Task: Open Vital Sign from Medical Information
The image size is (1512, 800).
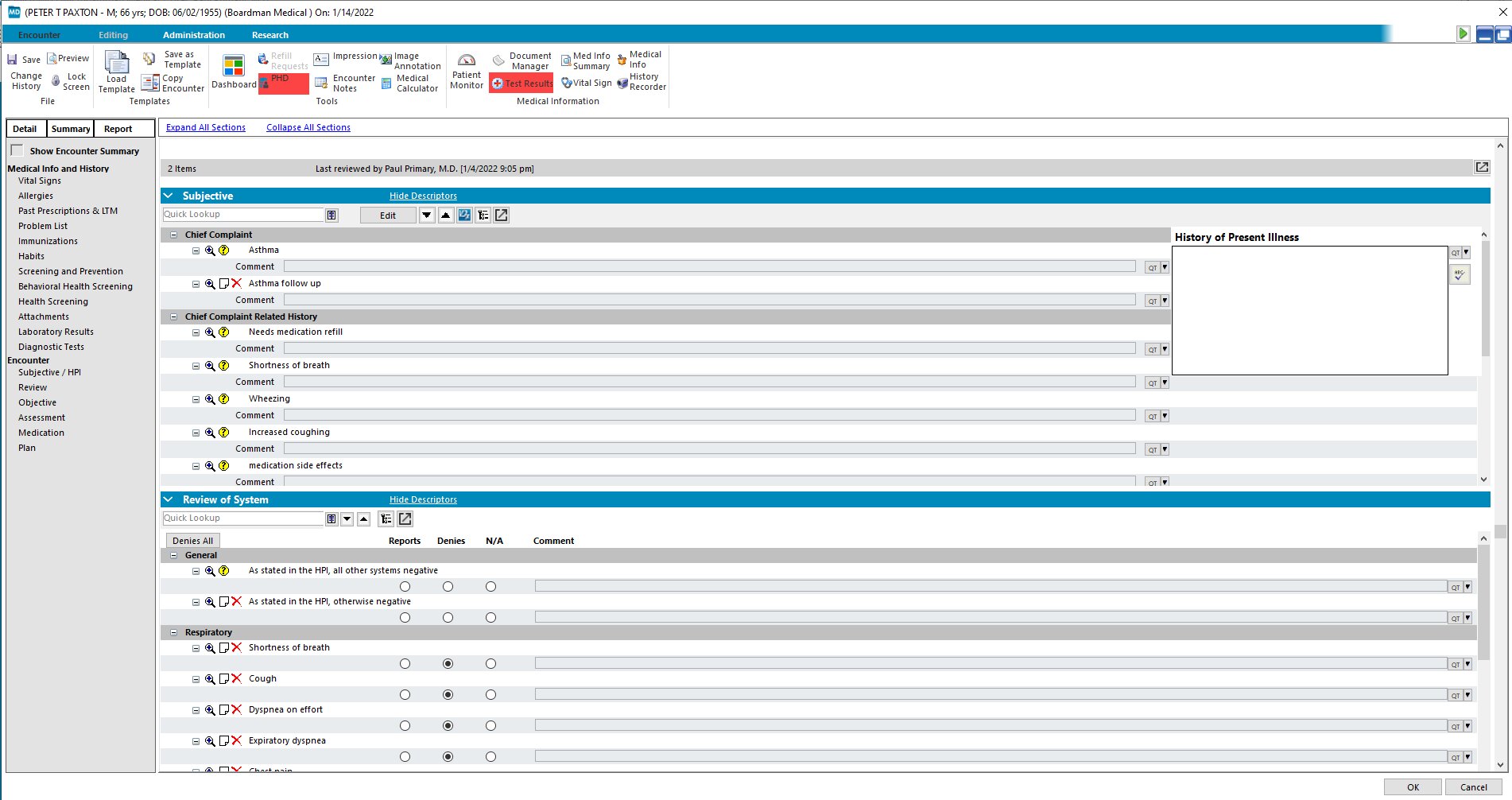Action: tap(587, 83)
